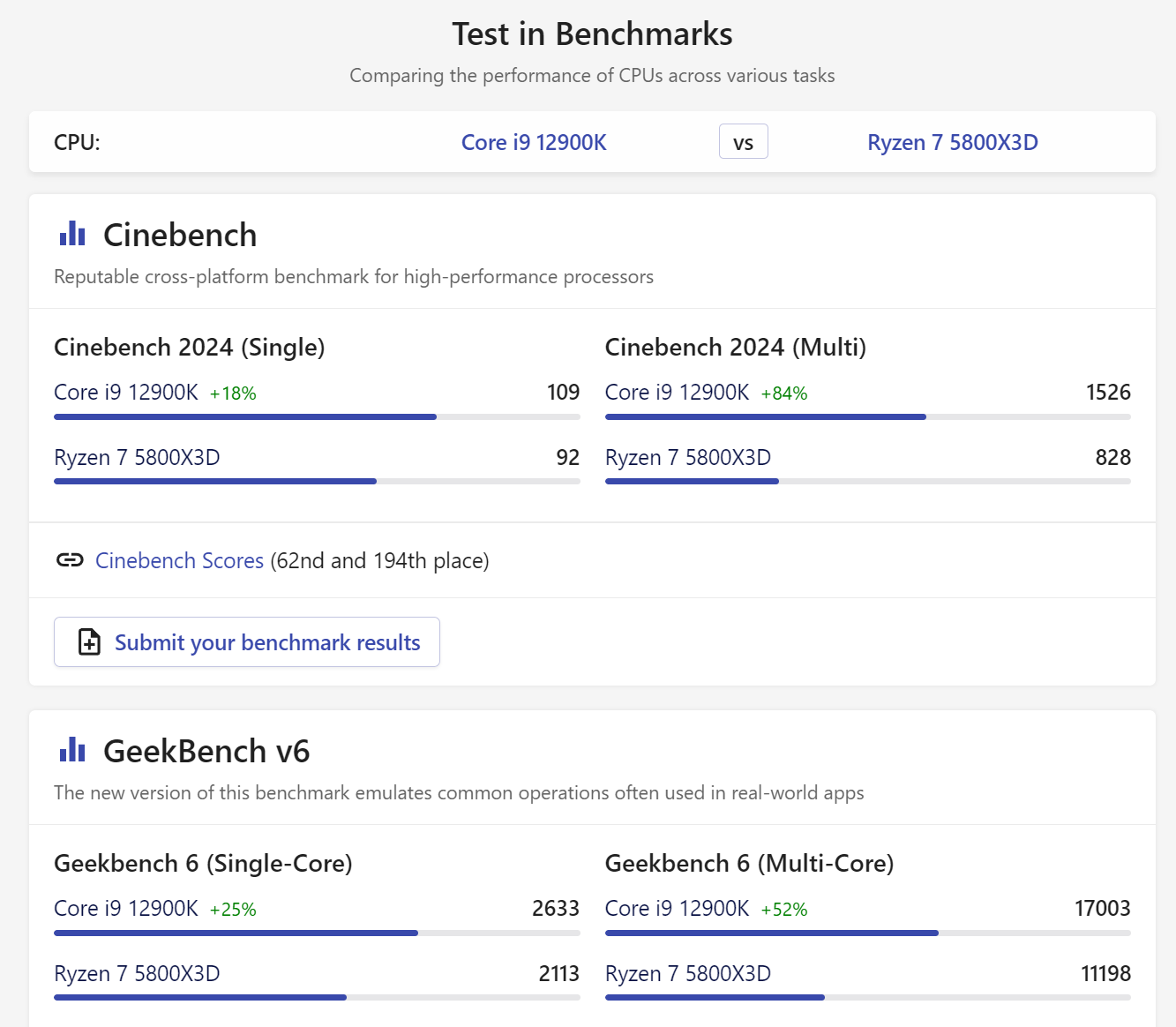Click the "+18%" difference label
Image resolution: width=1176 pixels, height=1027 pixels.
(x=233, y=393)
